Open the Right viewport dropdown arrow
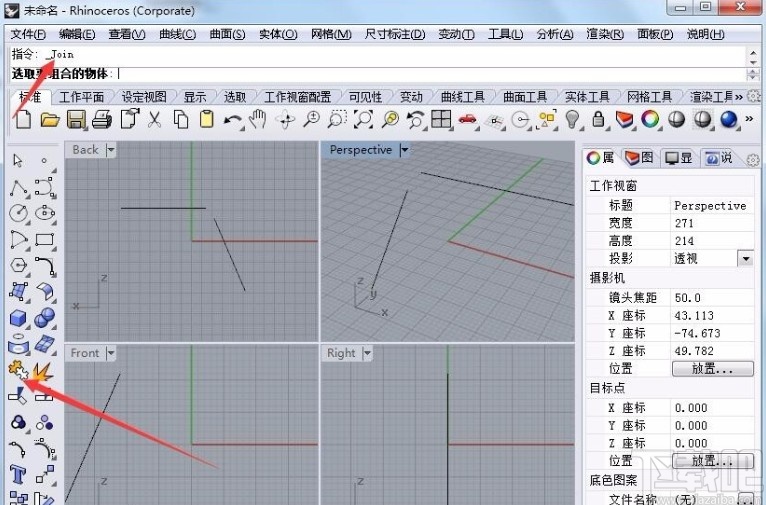 367,353
